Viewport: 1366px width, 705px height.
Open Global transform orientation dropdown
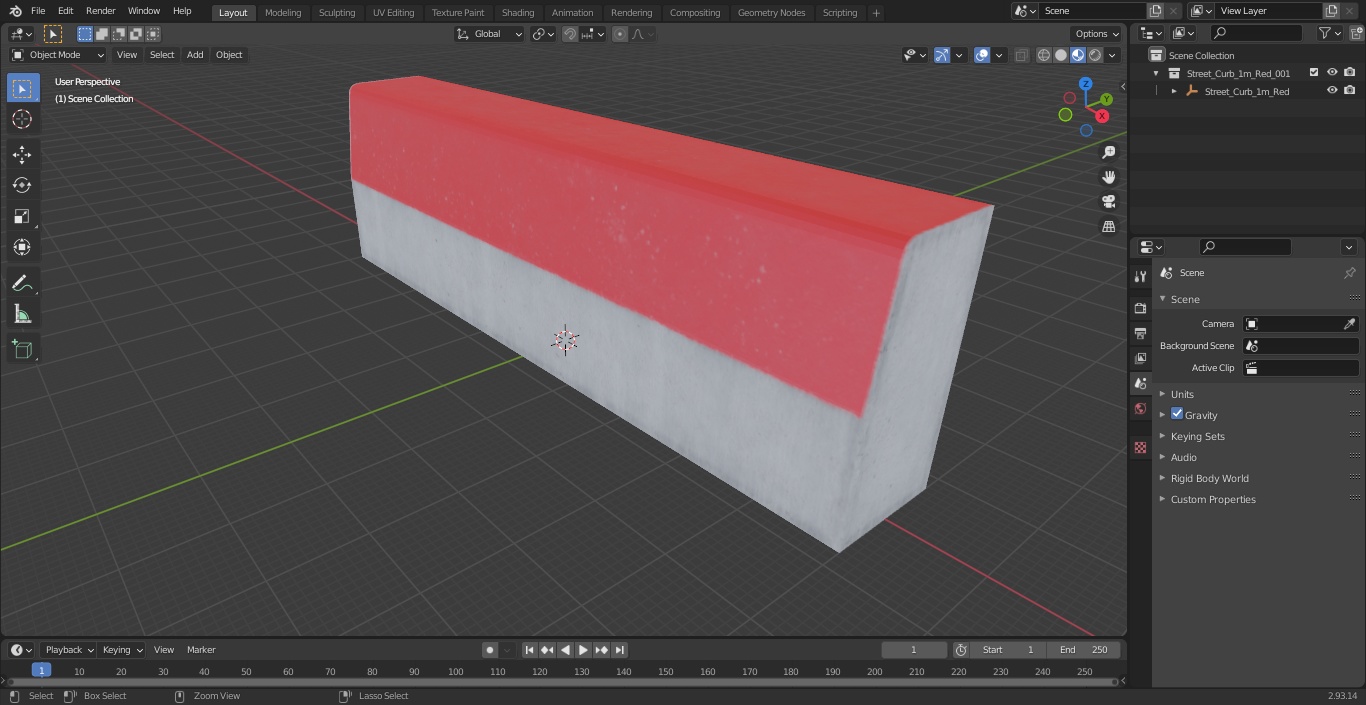pyautogui.click(x=490, y=34)
